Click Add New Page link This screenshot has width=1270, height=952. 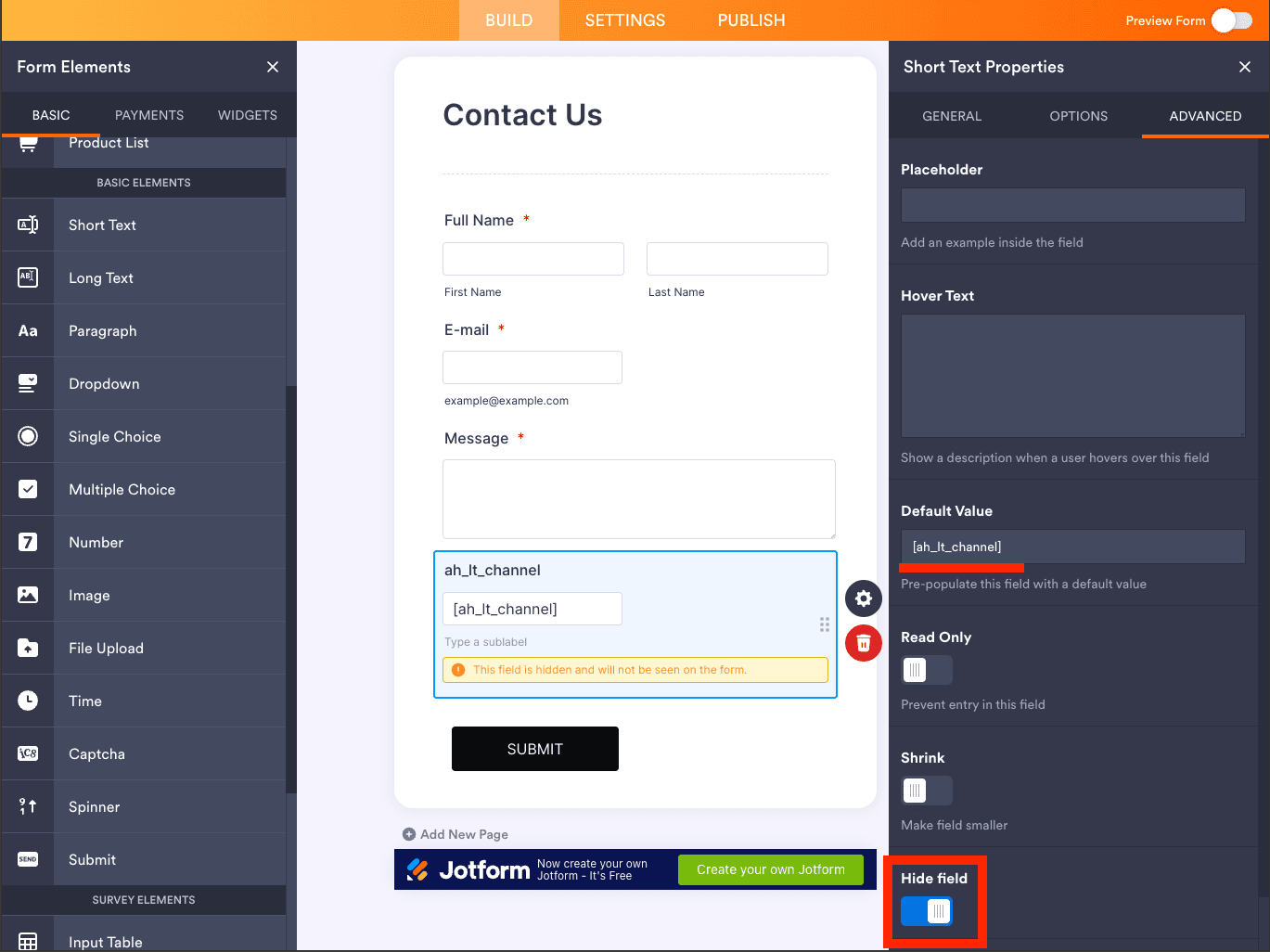455,834
